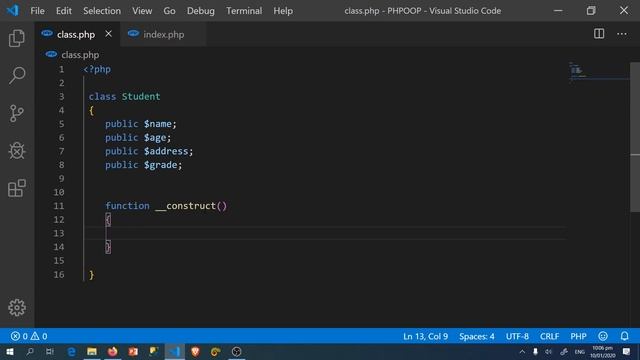
Task: Open the Search view in activity bar
Action: point(17,76)
